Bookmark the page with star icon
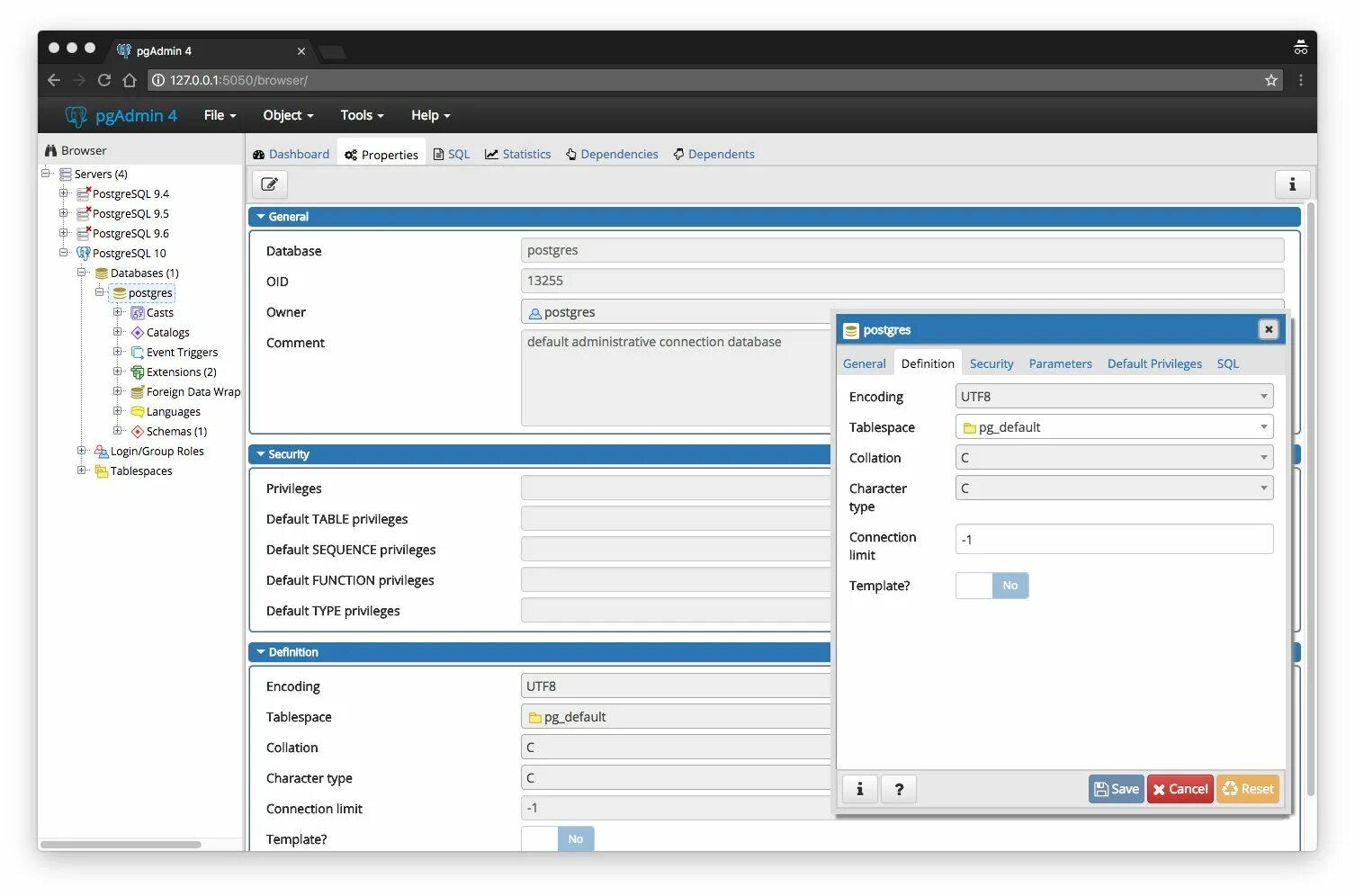The width and height of the screenshot is (1355, 896). [1270, 80]
